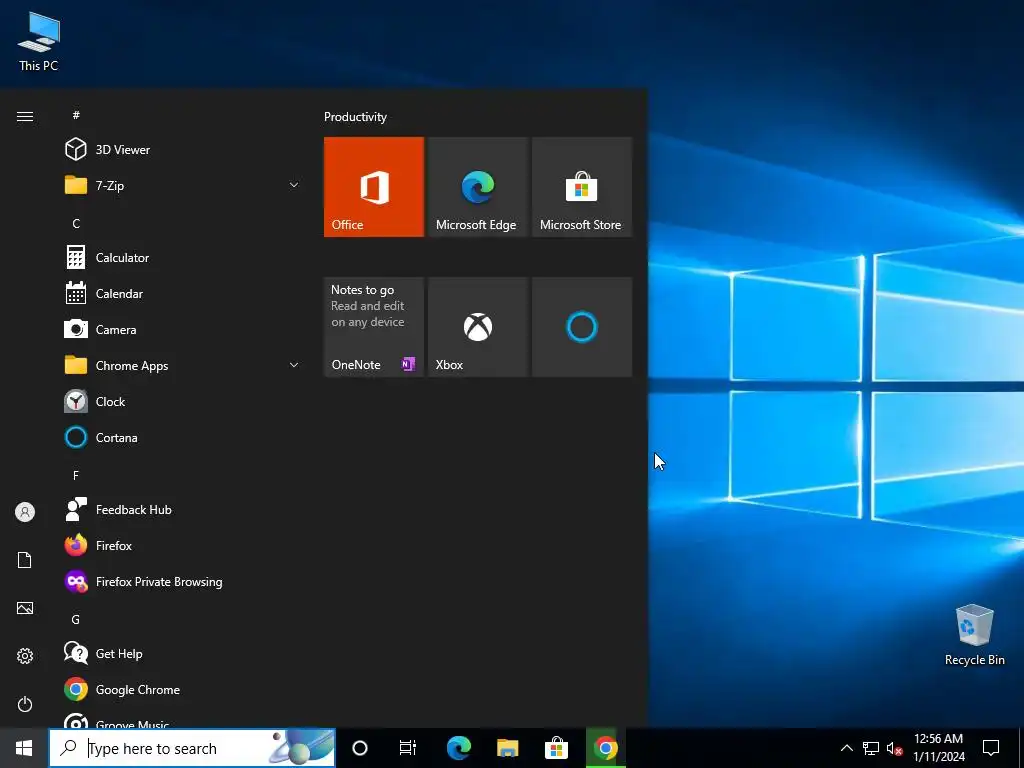Open File Explorer from the taskbar
This screenshot has width=1024, height=768.
point(507,748)
